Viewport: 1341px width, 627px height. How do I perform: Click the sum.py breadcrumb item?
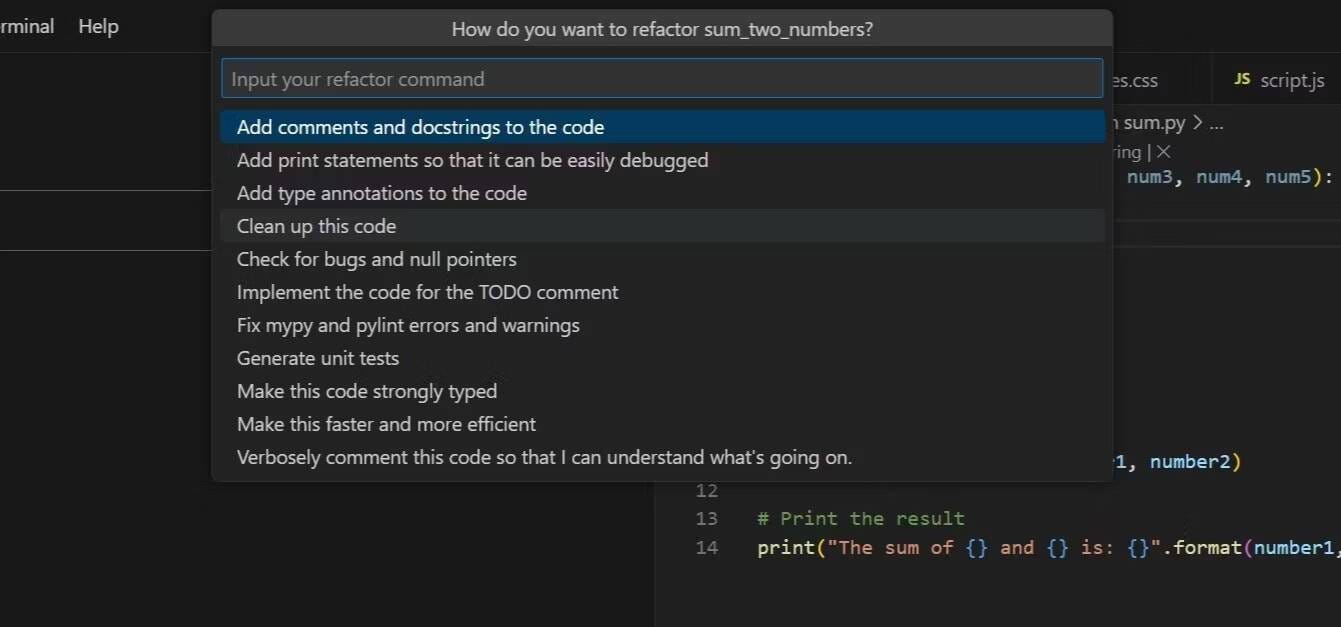(x=1153, y=123)
